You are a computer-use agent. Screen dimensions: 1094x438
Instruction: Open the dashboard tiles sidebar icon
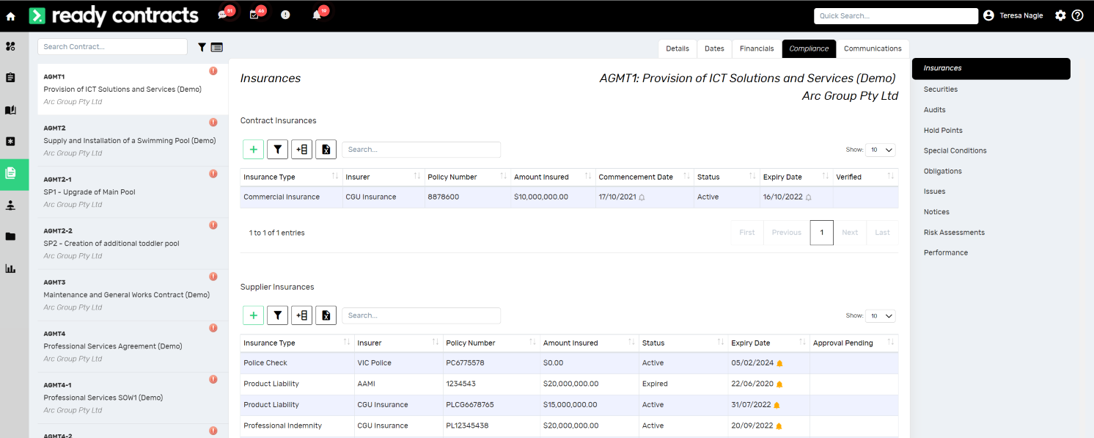click(10, 47)
